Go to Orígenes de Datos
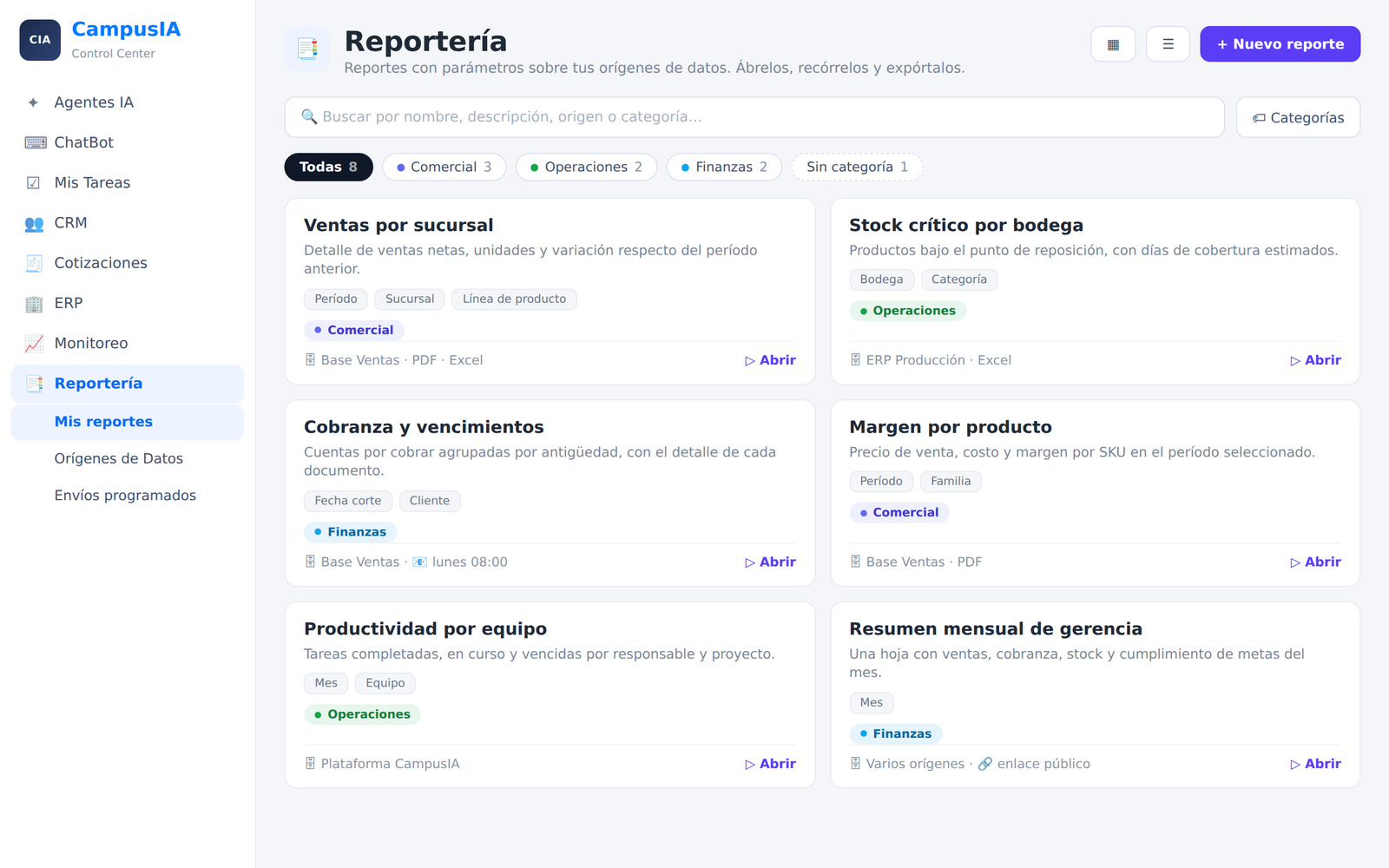1389x868 pixels. point(128,458)
